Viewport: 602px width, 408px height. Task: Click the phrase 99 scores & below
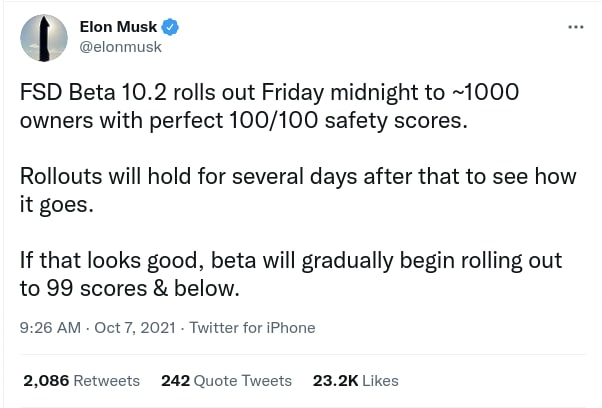point(143,288)
